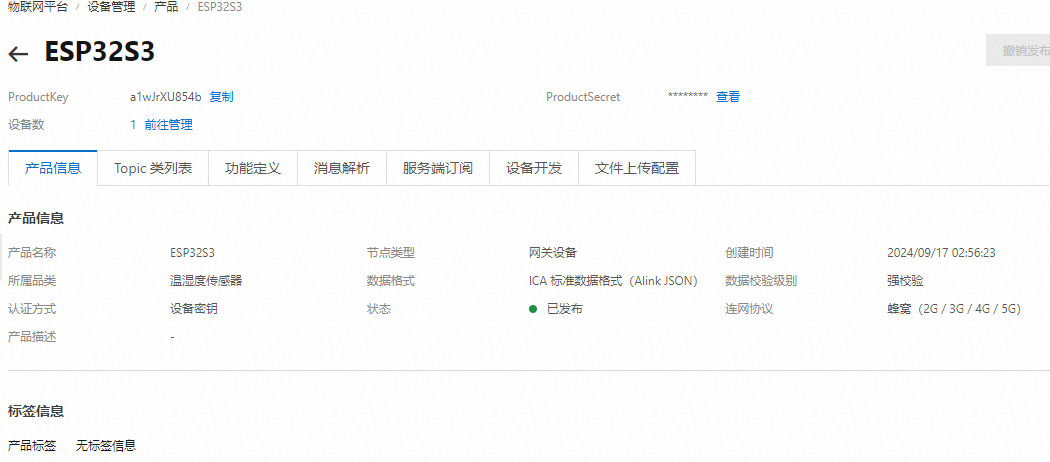Click the 产品信息 section heading
This screenshot has width=1050, height=462.
[x=36, y=218]
